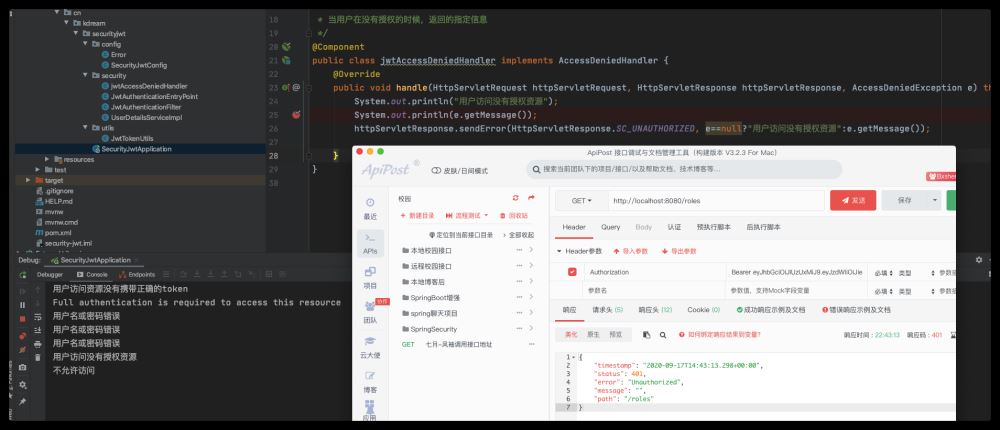This screenshot has width=1000, height=430.
Task: Open the 预执行脚本 tab
Action: [x=714, y=227]
